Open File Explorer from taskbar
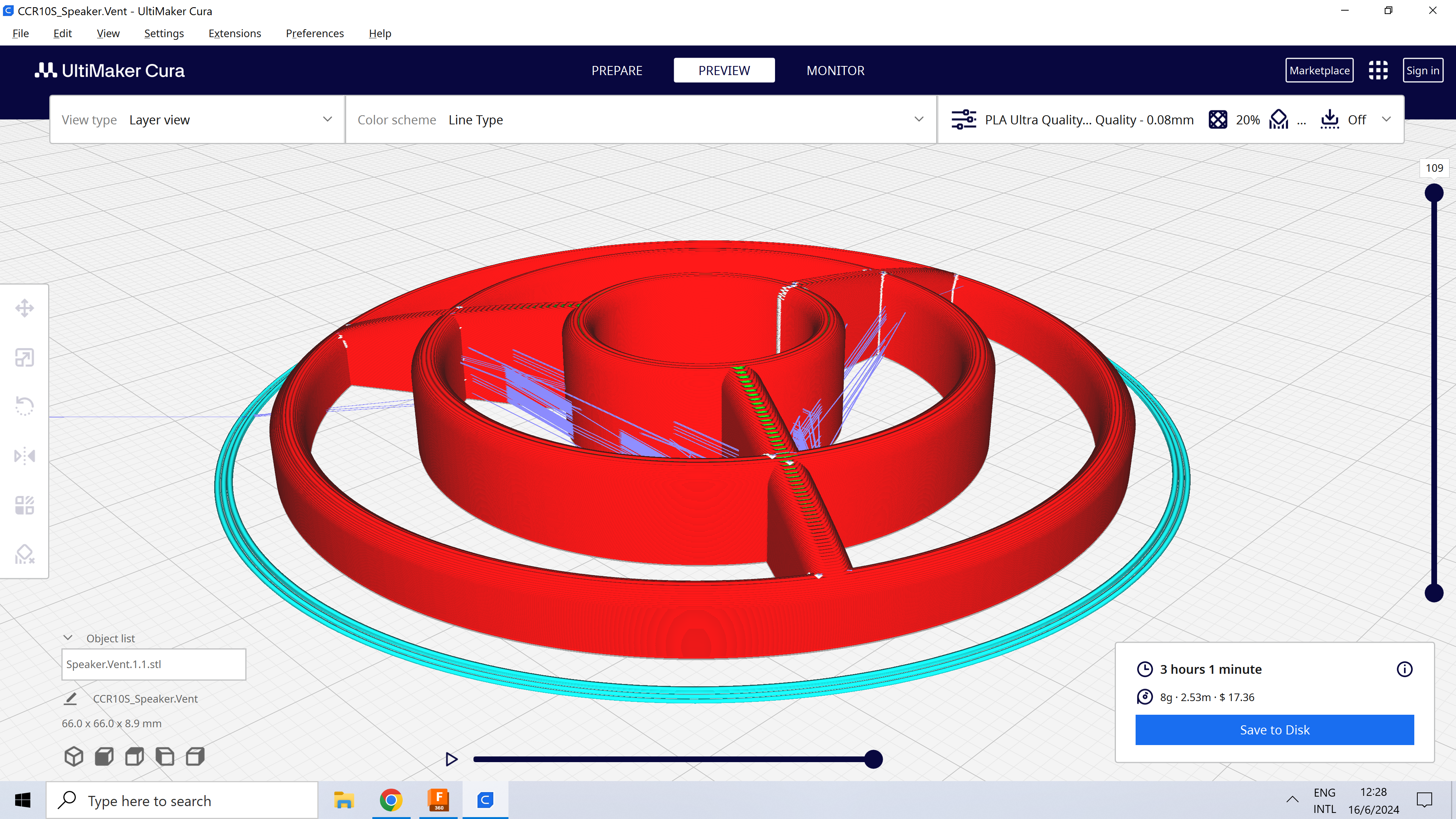Viewport: 1456px width, 819px height. click(344, 800)
